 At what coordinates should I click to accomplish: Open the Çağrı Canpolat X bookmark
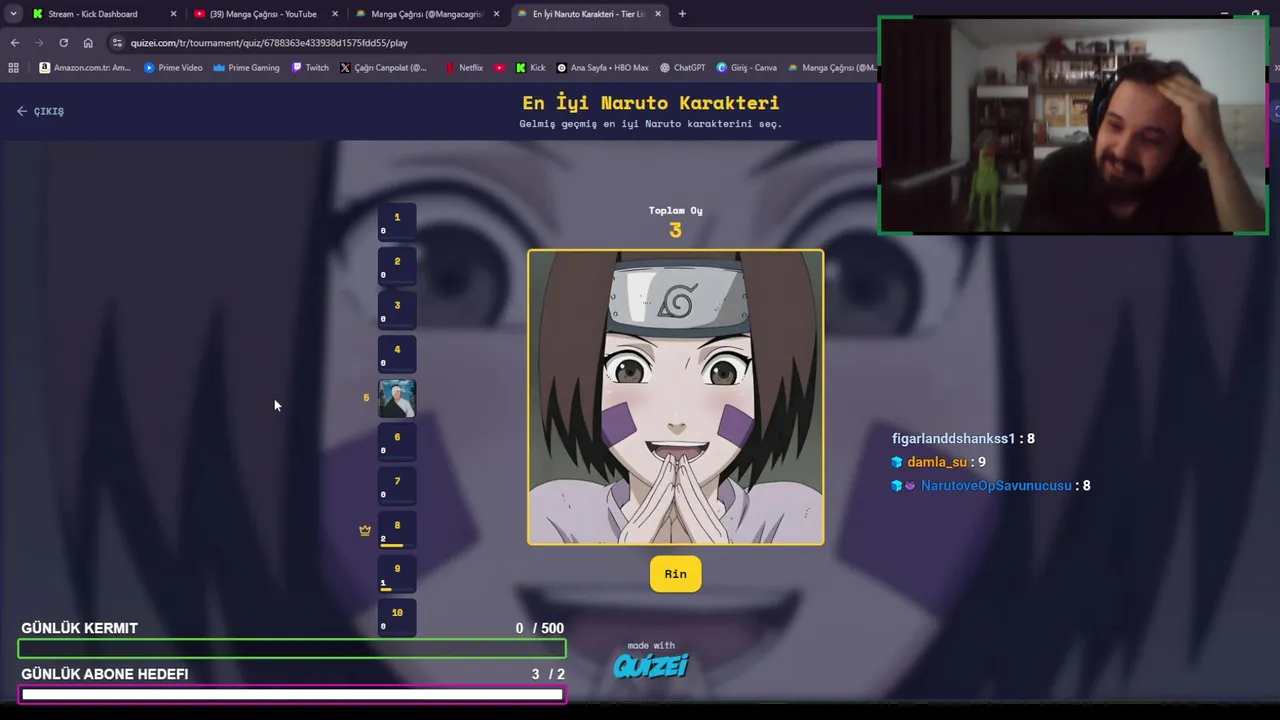pos(383,68)
